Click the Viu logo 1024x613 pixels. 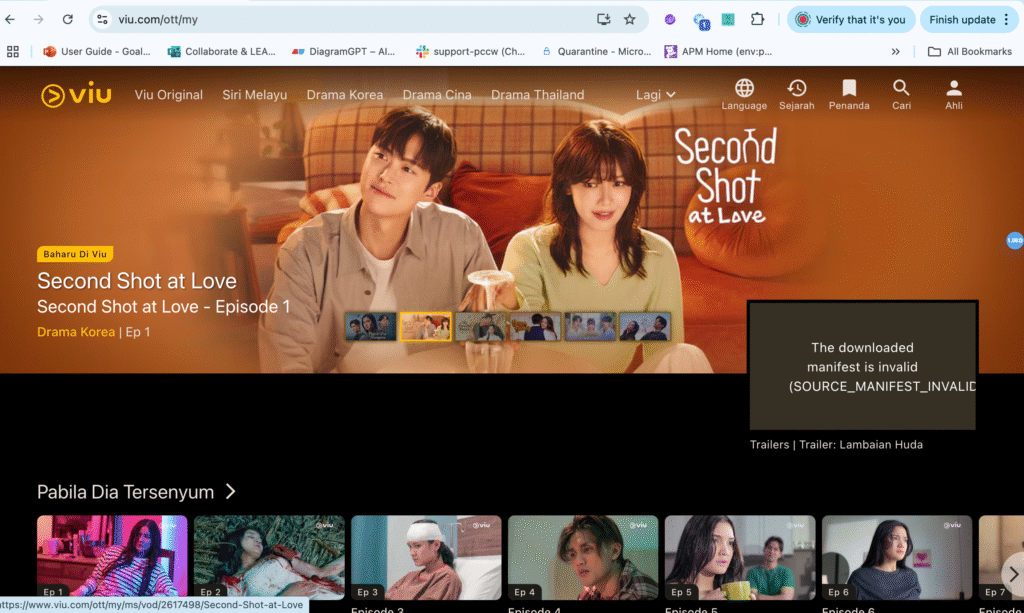tap(76, 95)
